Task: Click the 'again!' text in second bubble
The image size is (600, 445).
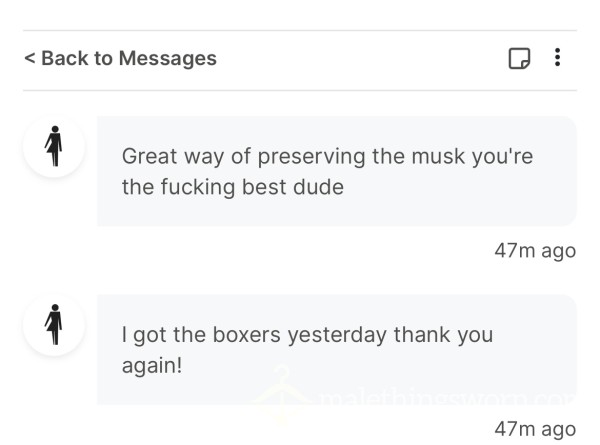Action: point(152,366)
